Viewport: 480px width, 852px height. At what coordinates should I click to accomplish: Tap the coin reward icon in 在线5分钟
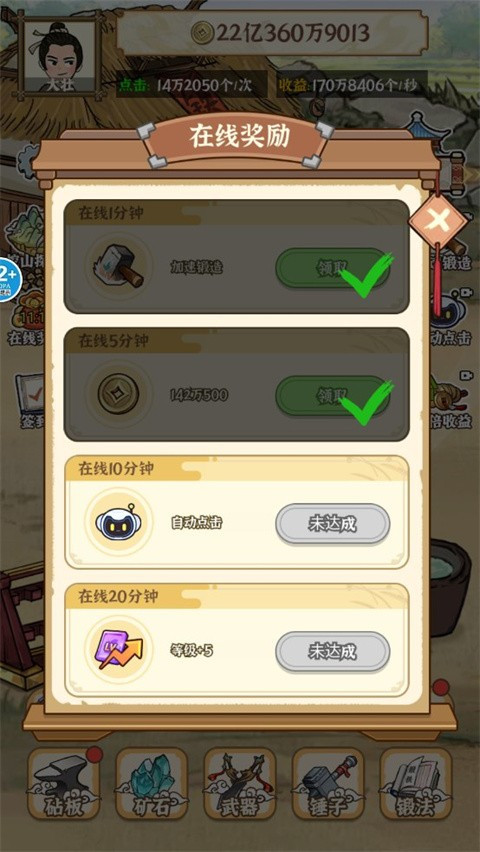[x=119, y=394]
